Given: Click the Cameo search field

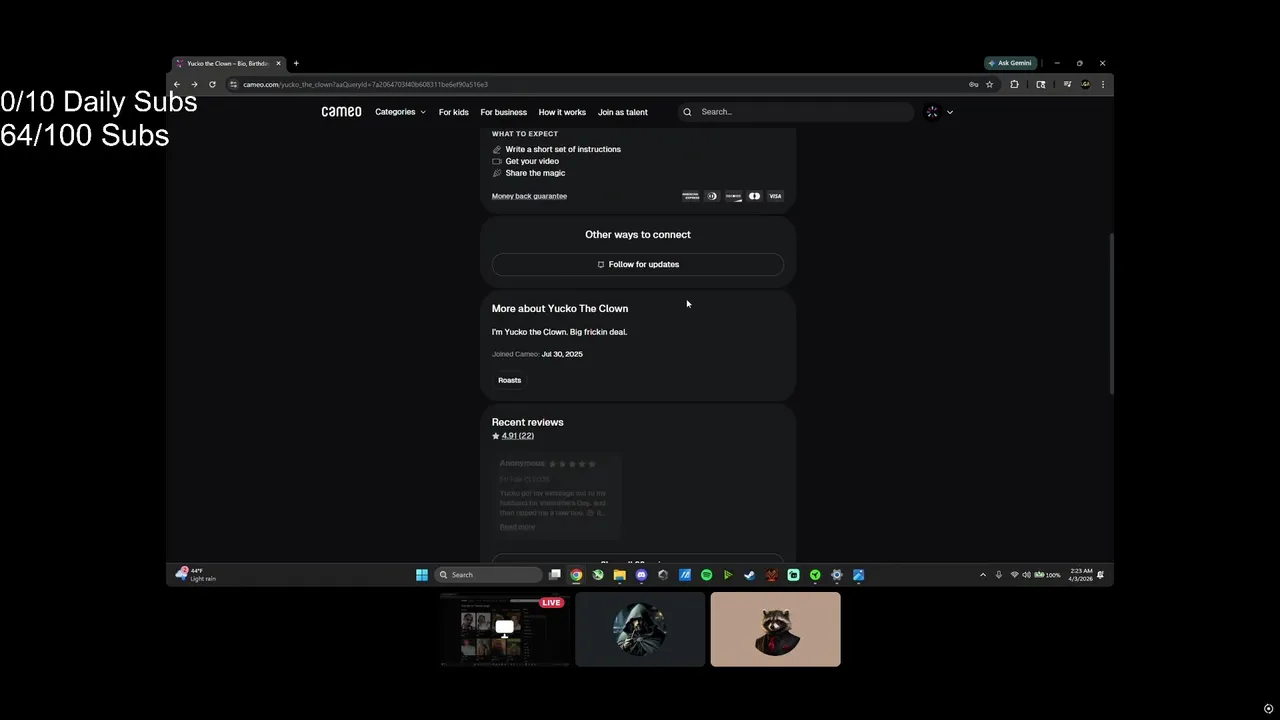Looking at the screenshot, I should click(796, 112).
